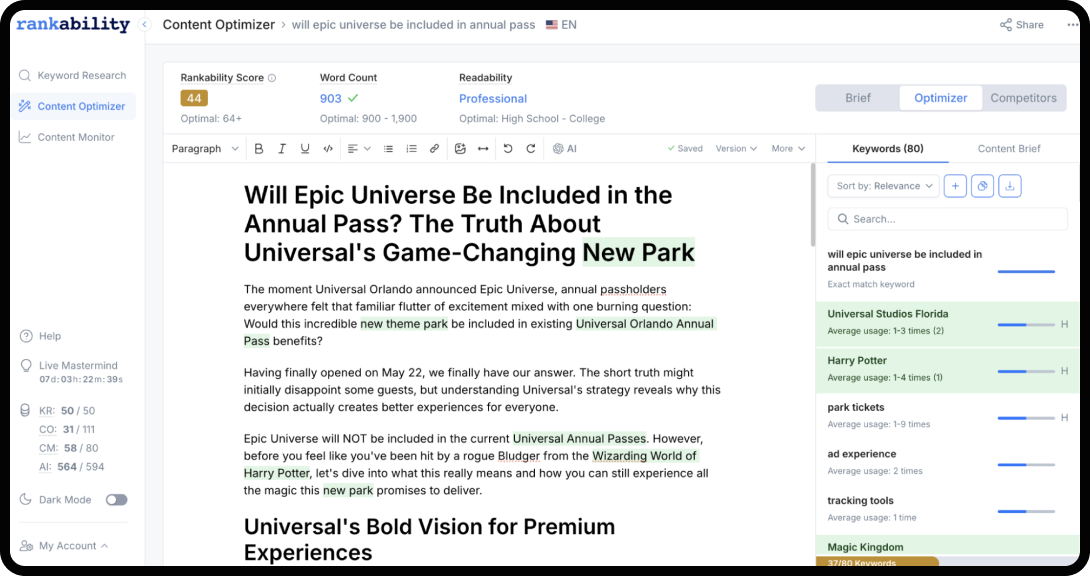Undo the last edit
Screen dimensions: 1090x576
507,149
